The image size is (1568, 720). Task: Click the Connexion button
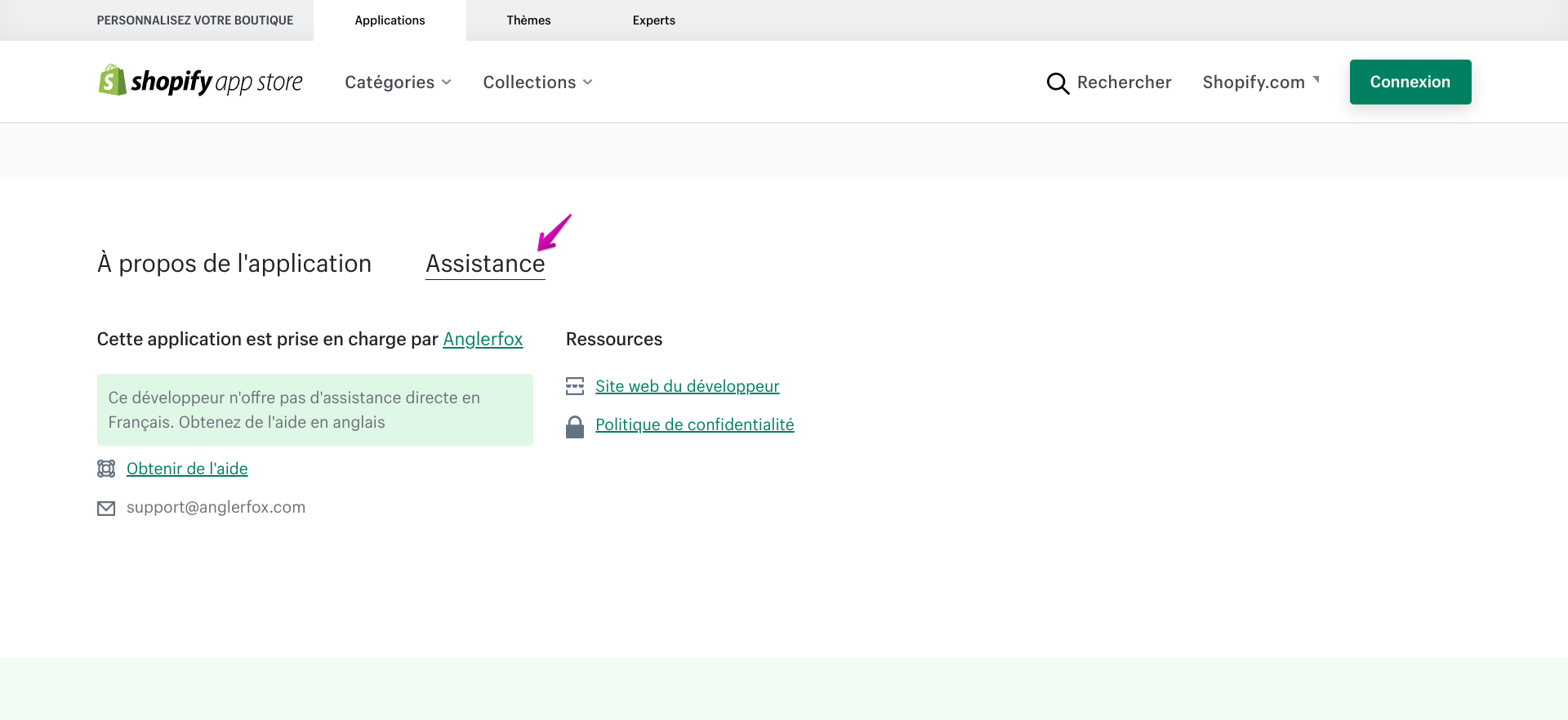pyautogui.click(x=1410, y=82)
